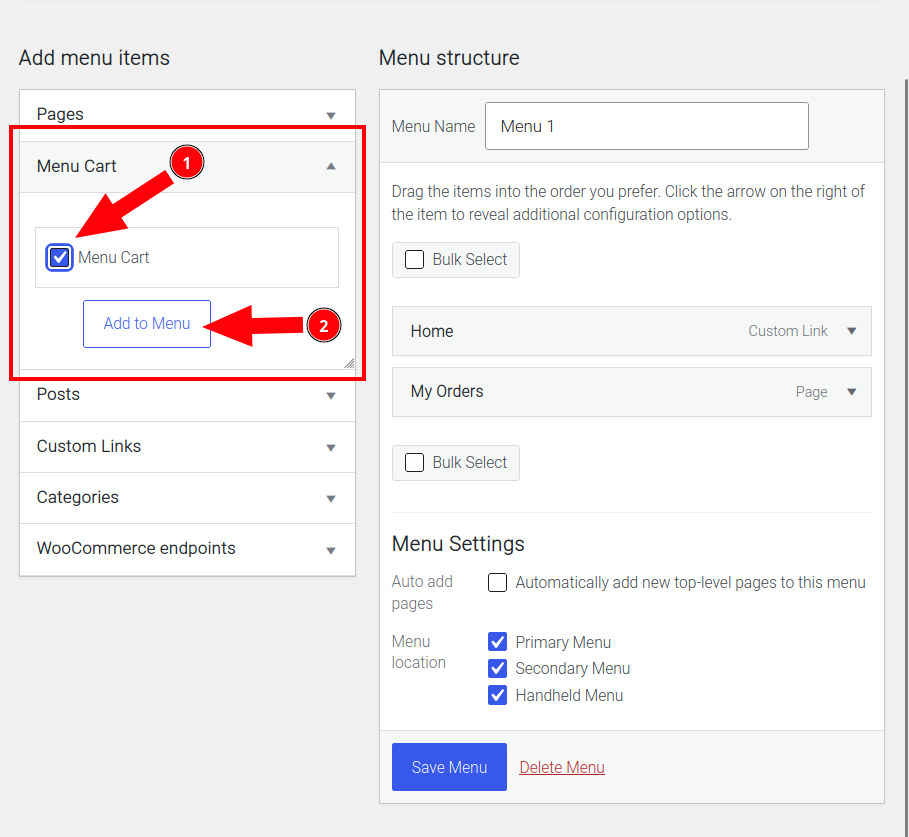Open the WooCommerce endpoints arrow icon
The height and width of the screenshot is (837, 909).
click(x=331, y=550)
